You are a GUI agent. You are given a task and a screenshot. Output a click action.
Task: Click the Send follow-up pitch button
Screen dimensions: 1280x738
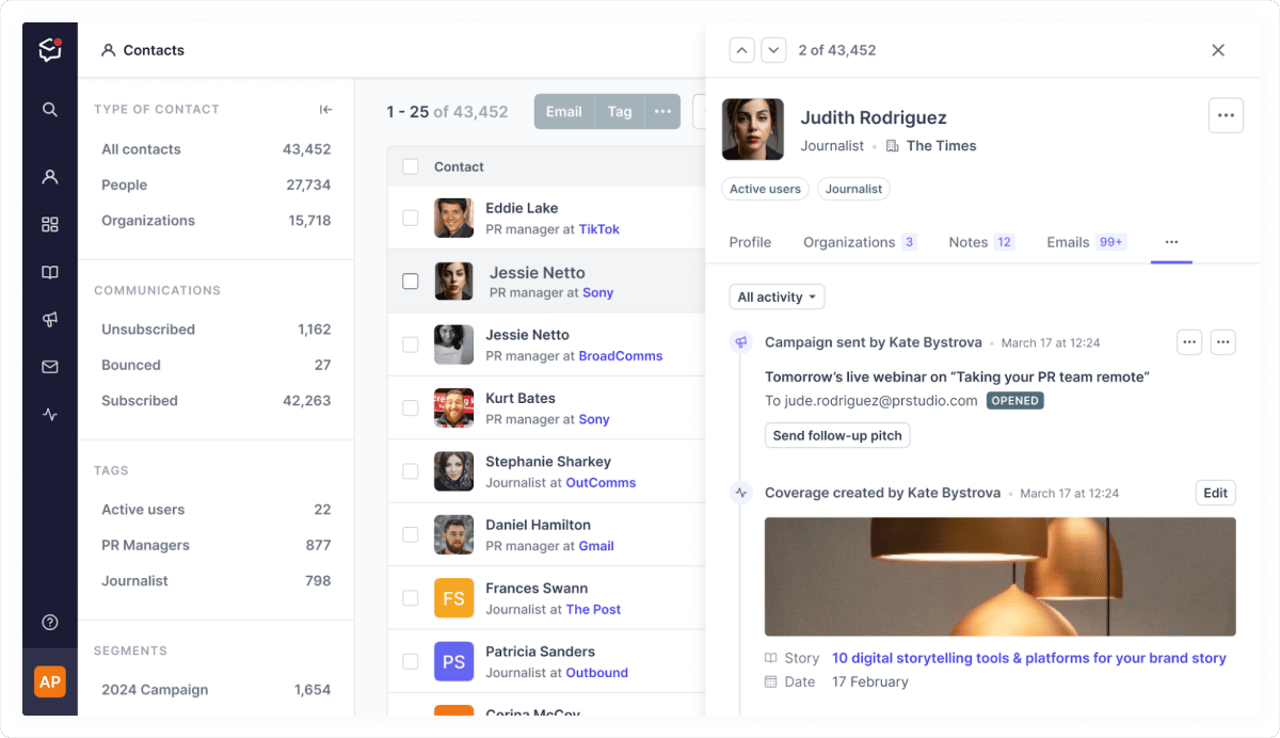[837, 436]
